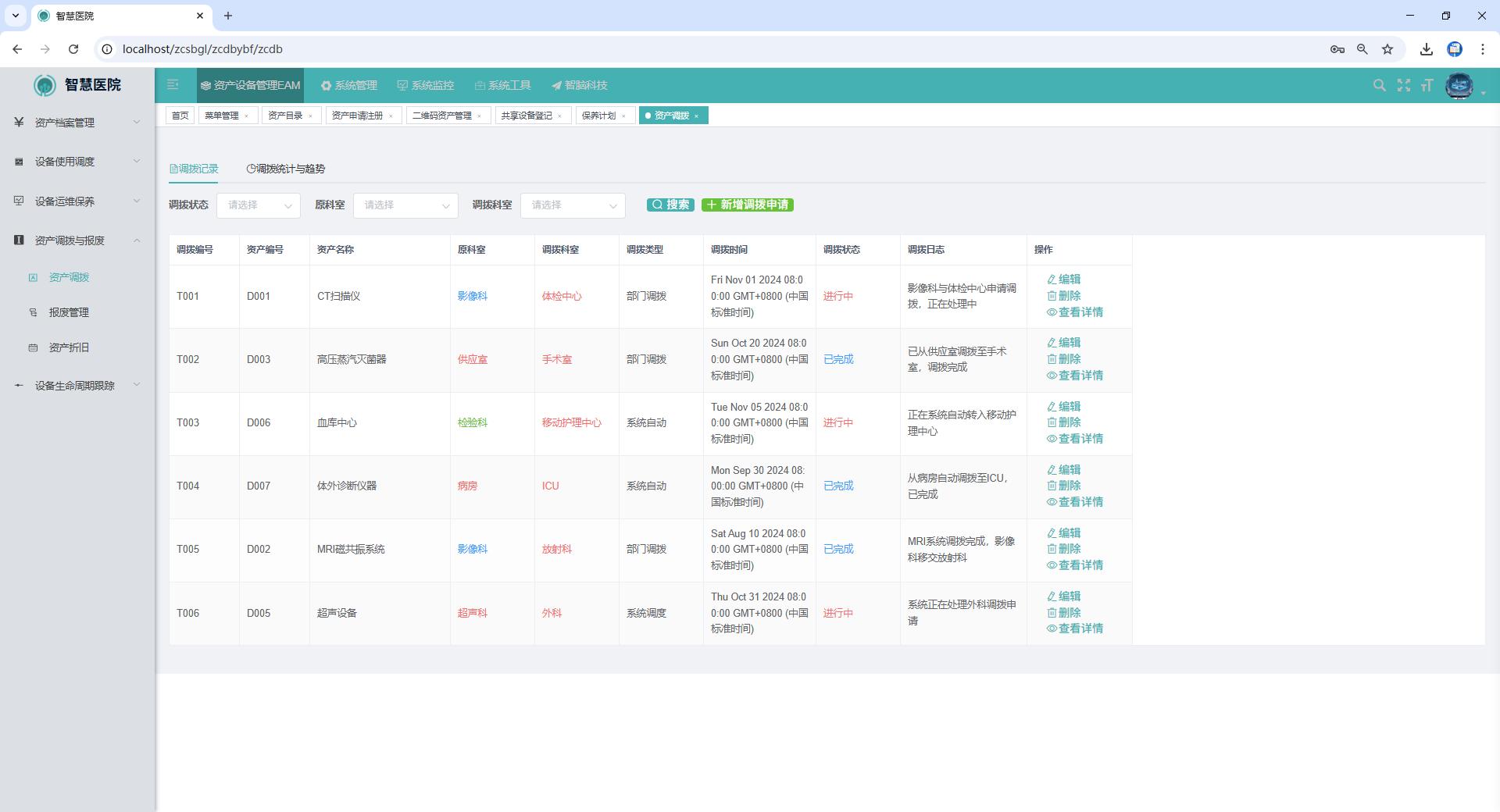Image resolution: width=1500 pixels, height=812 pixels.
Task: Click the header search magnifier icon
Action: coord(1379,85)
